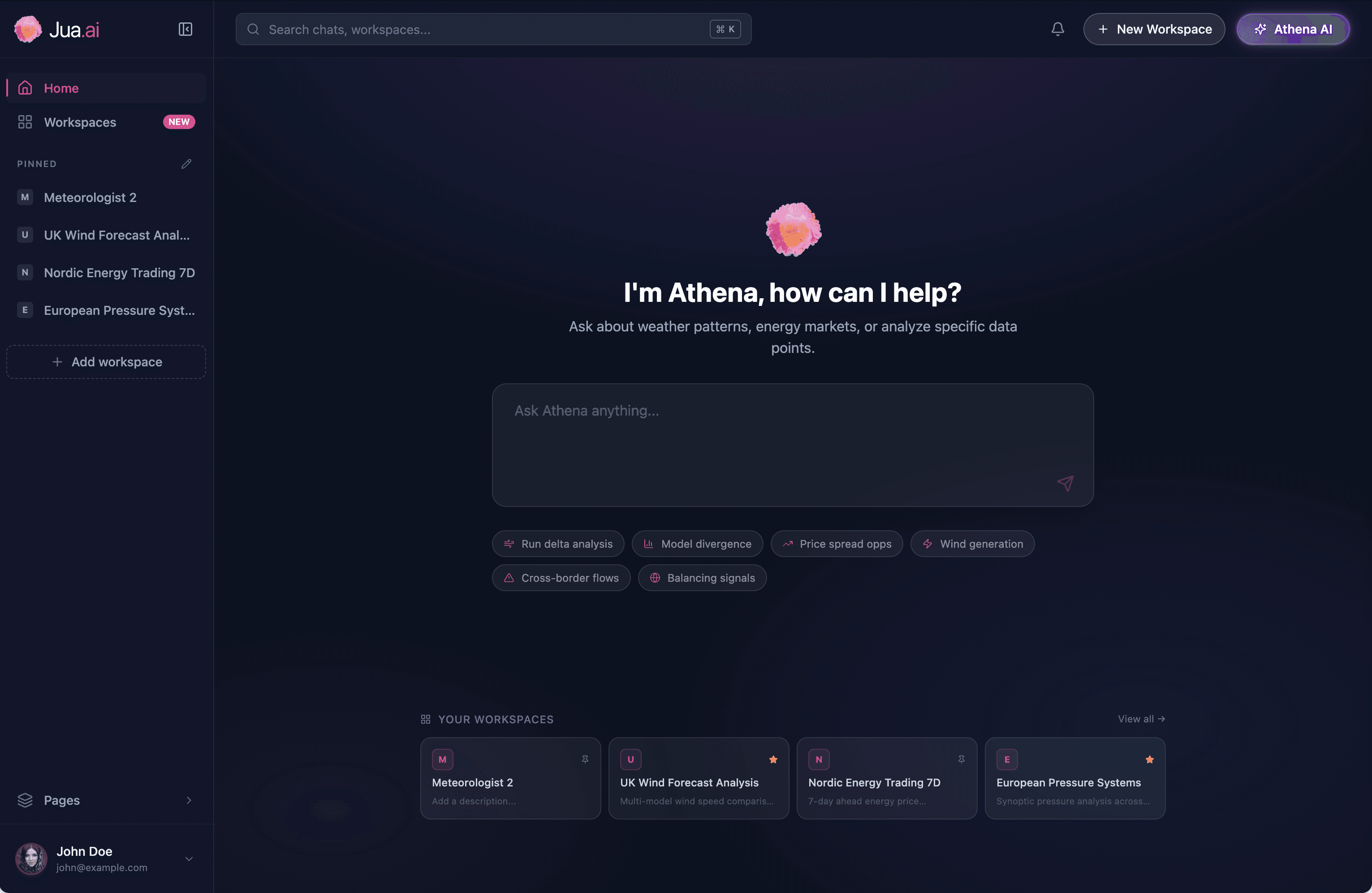Expand the Pages section chevron
The image size is (1372, 893).
coord(189,800)
